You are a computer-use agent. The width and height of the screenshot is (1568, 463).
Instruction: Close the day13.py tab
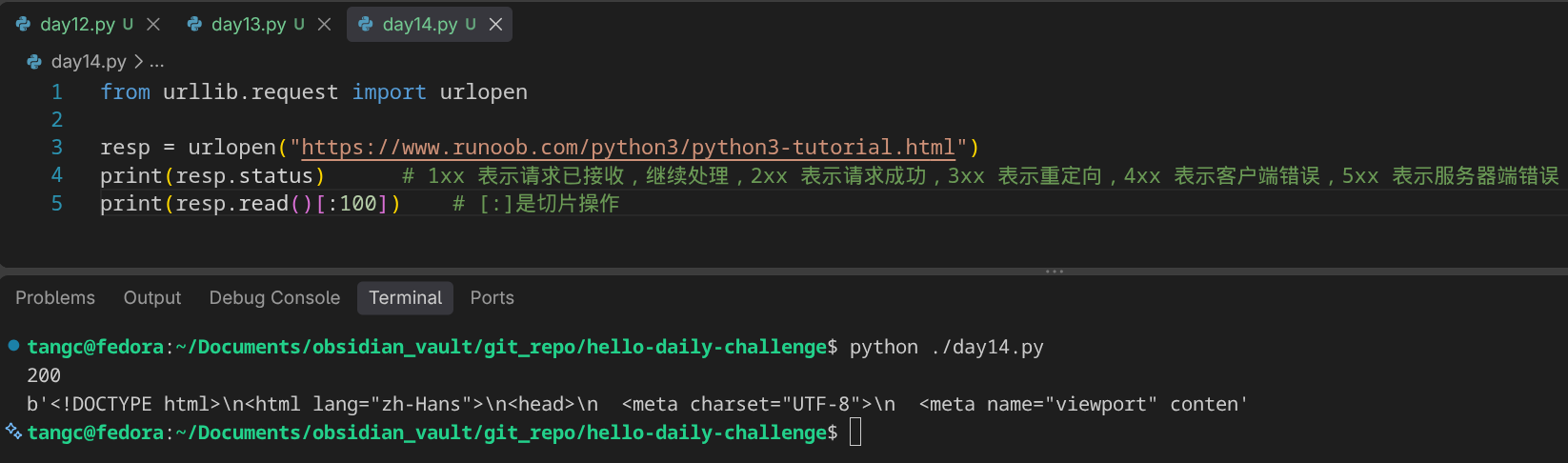point(325,25)
